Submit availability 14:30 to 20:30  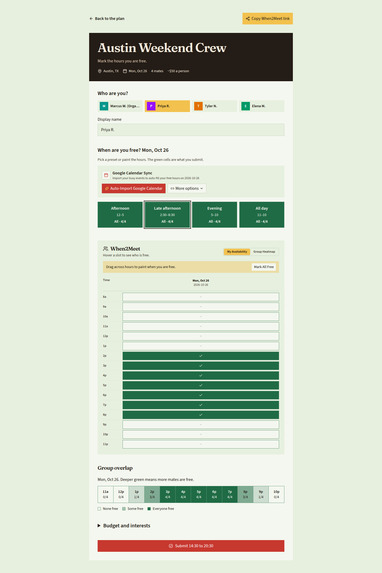191,546
